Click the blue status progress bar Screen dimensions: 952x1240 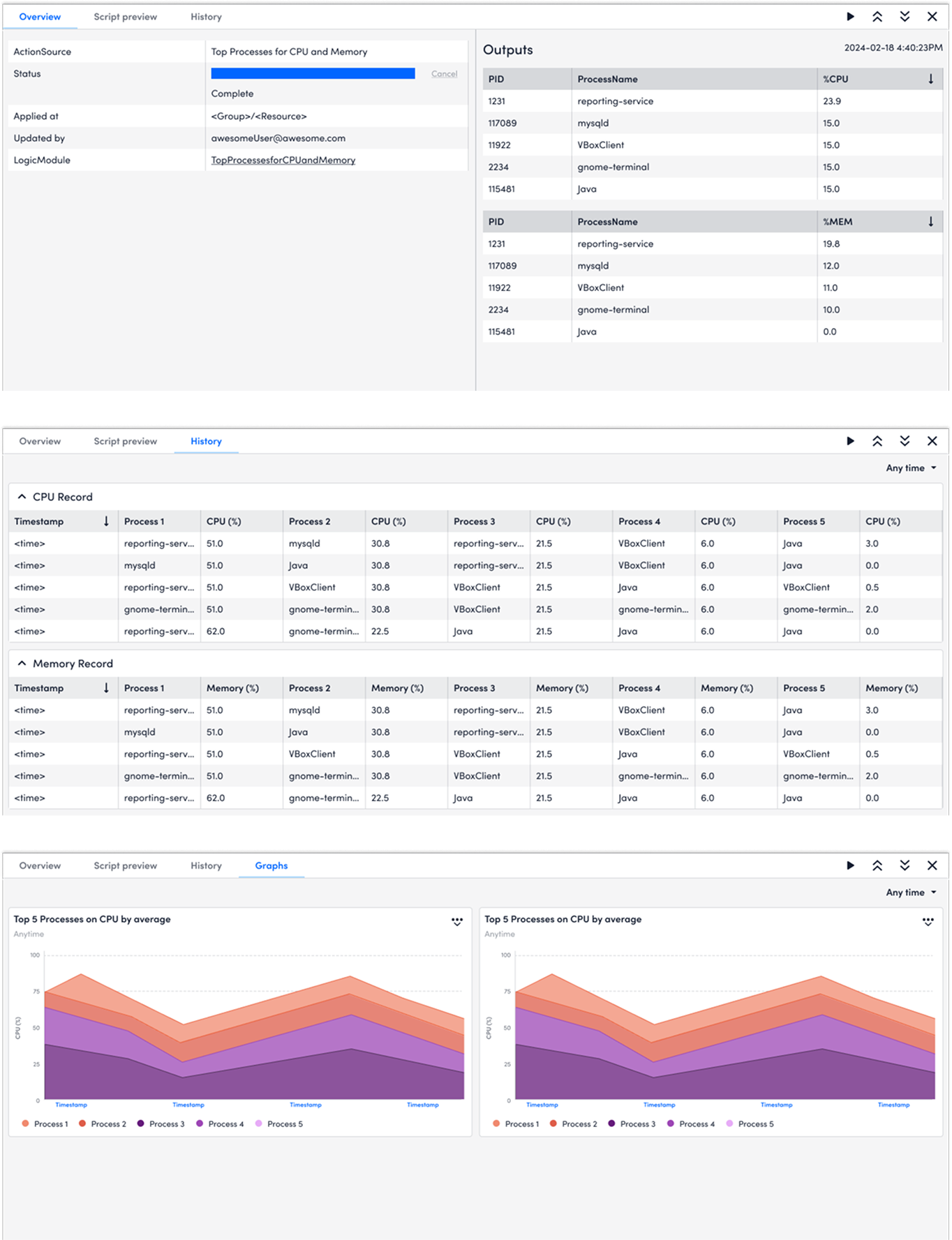coord(313,73)
